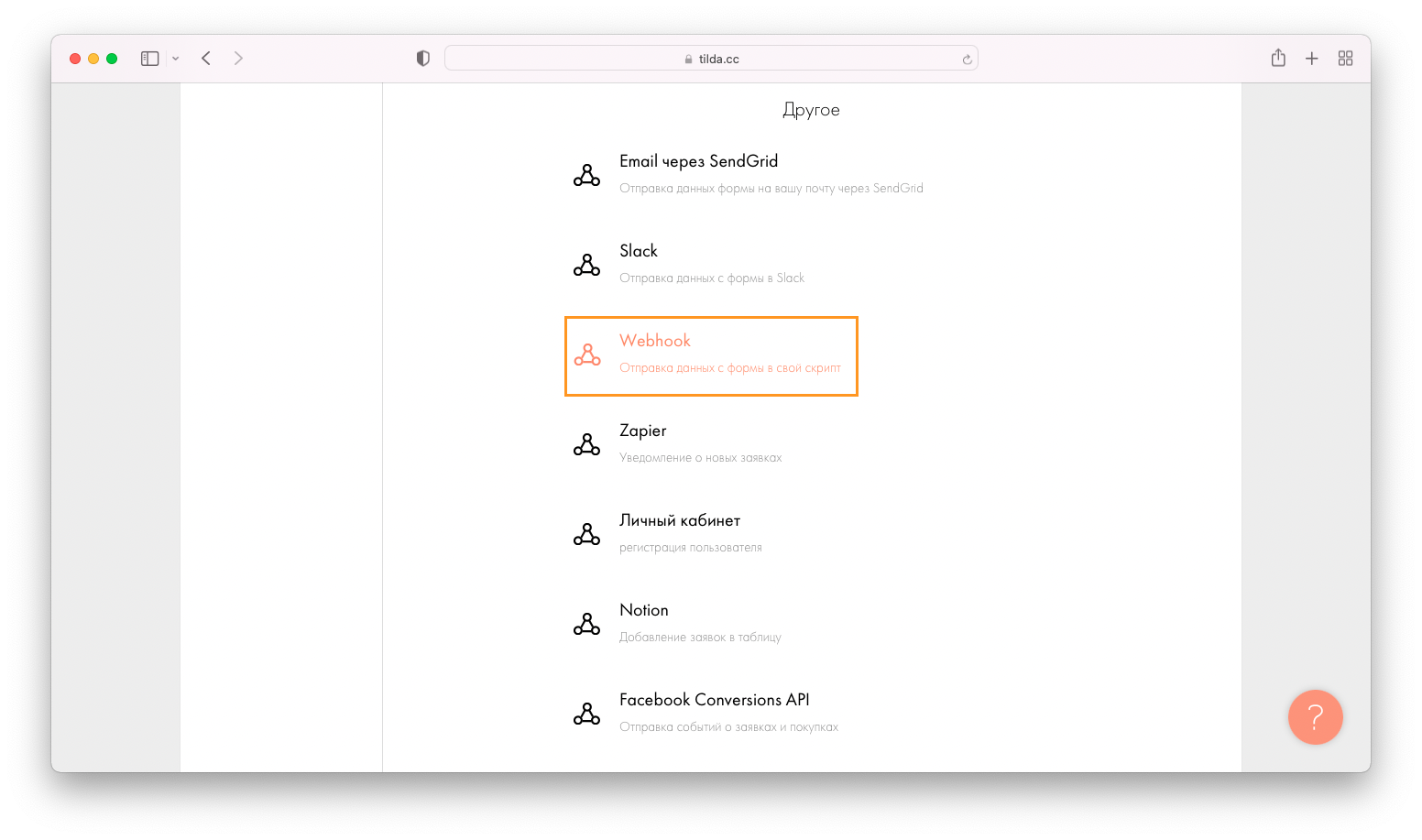
Task: Open the Личный кабинет service title
Action: point(680,520)
